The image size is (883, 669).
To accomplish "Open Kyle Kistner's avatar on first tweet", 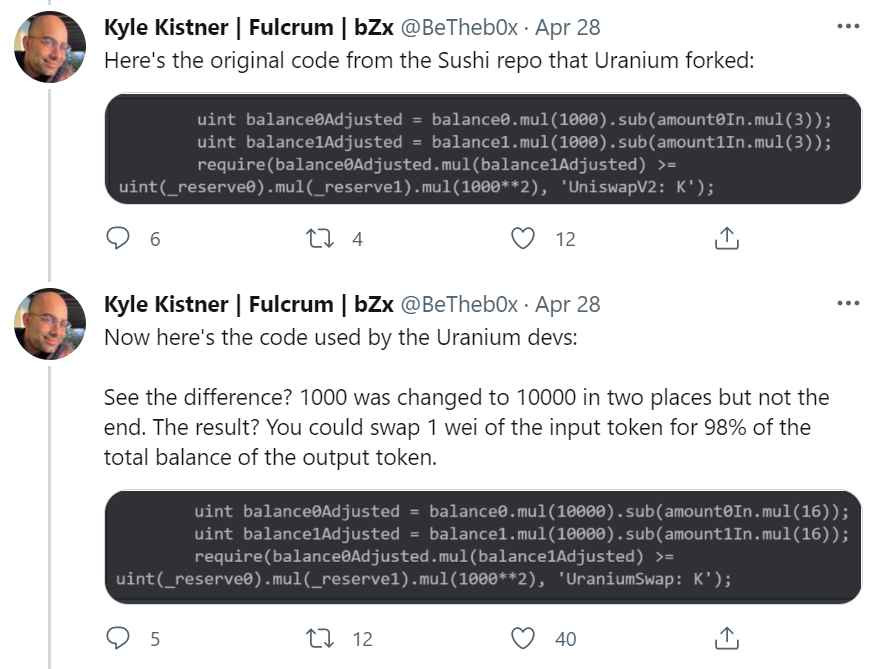I will tap(50, 47).
